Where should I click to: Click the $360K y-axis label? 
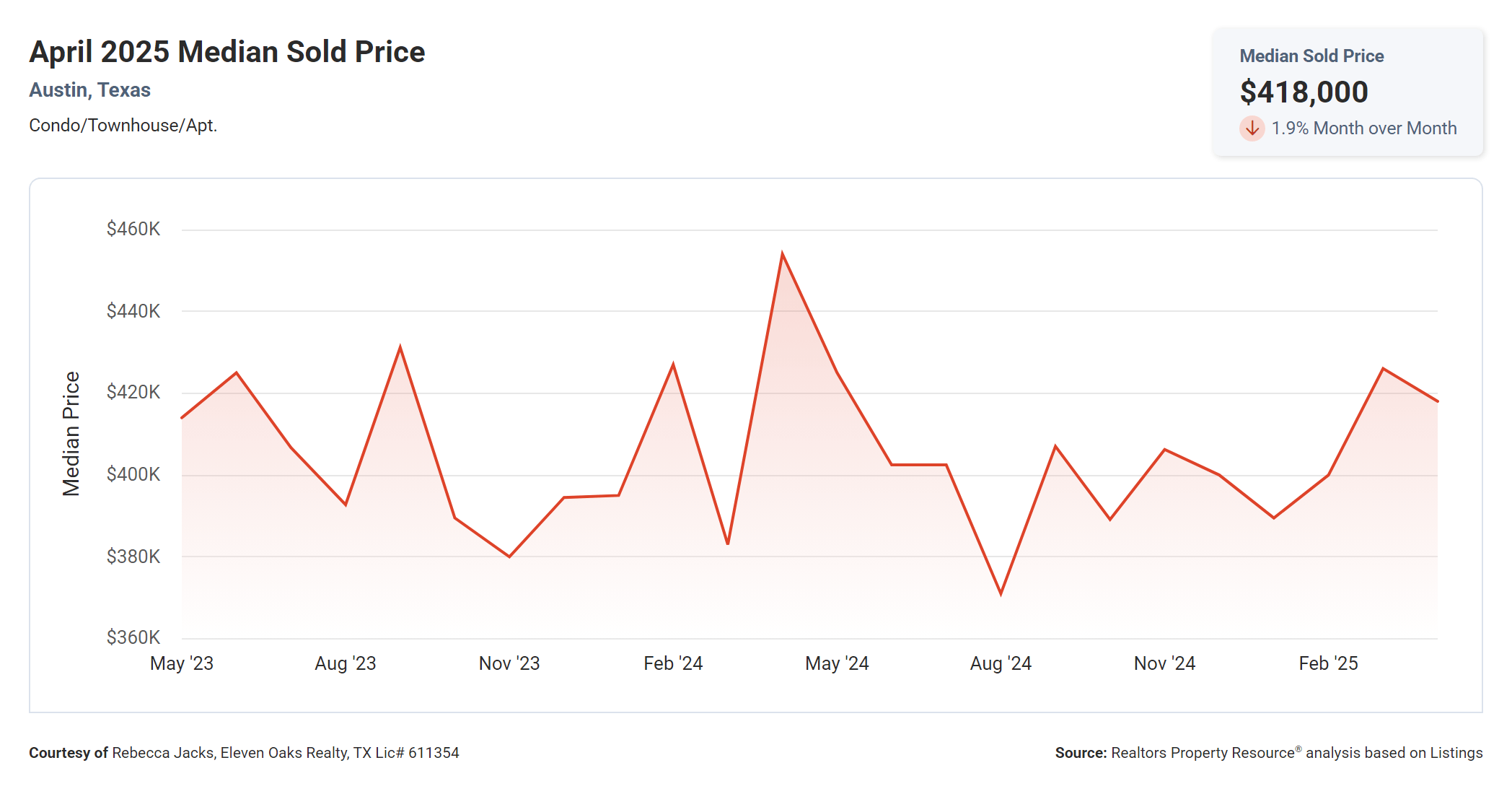133,637
